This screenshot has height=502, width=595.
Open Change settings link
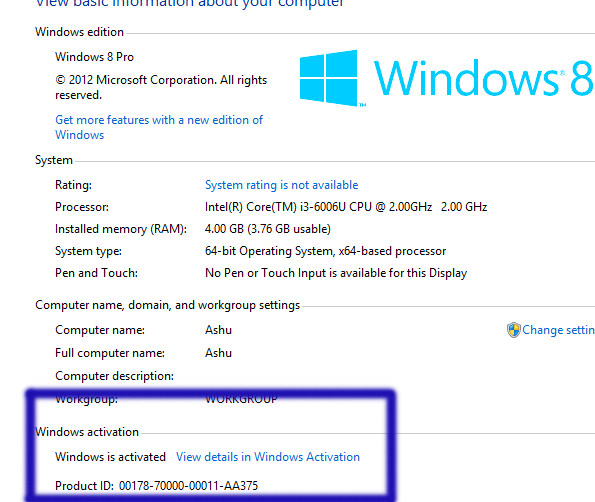558,330
